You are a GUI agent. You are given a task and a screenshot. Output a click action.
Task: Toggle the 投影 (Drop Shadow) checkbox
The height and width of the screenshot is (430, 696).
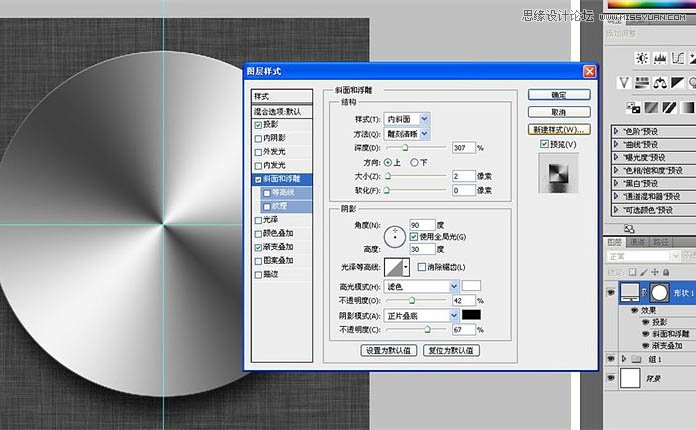(x=258, y=125)
